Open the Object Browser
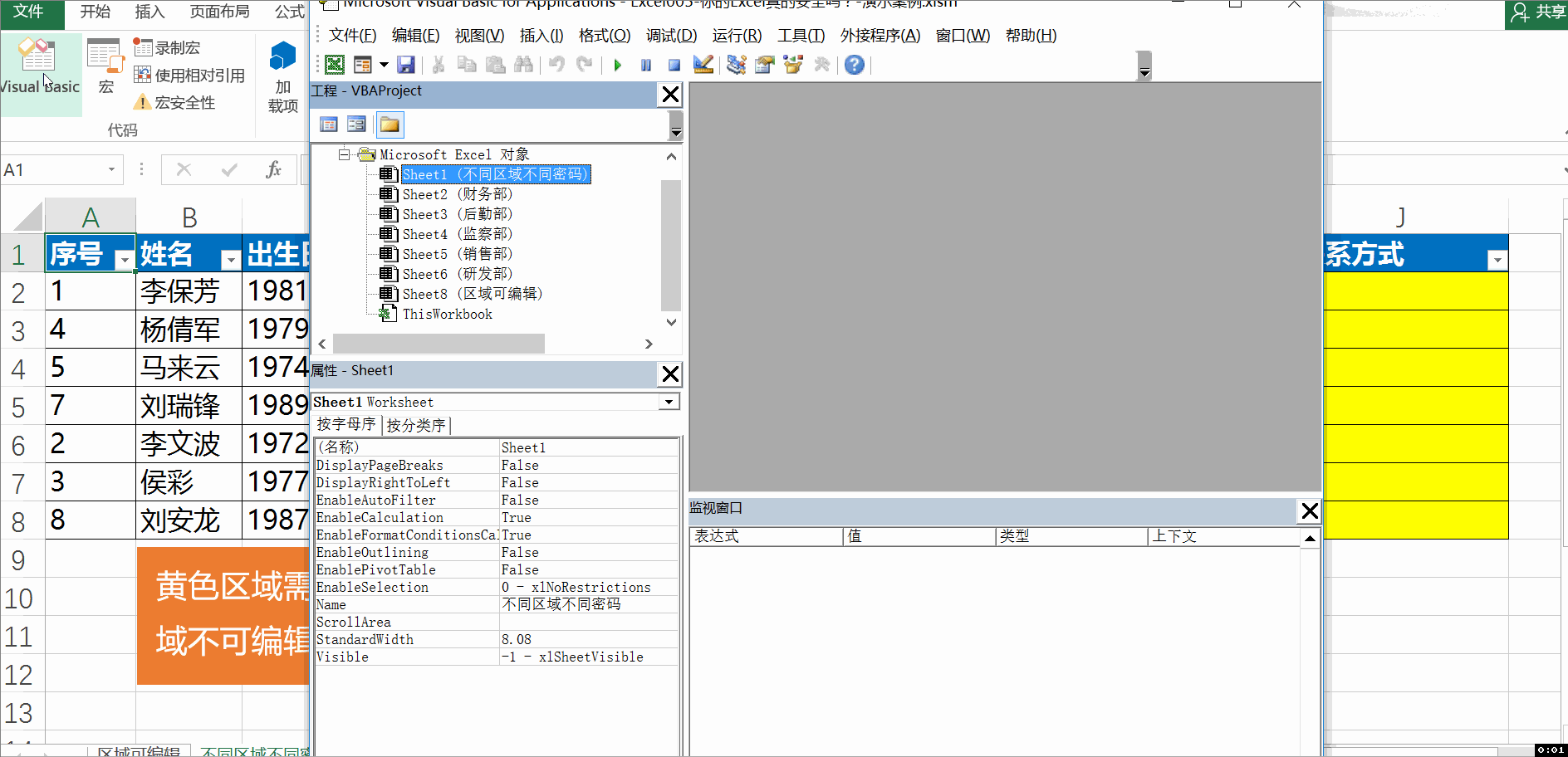 click(x=793, y=65)
